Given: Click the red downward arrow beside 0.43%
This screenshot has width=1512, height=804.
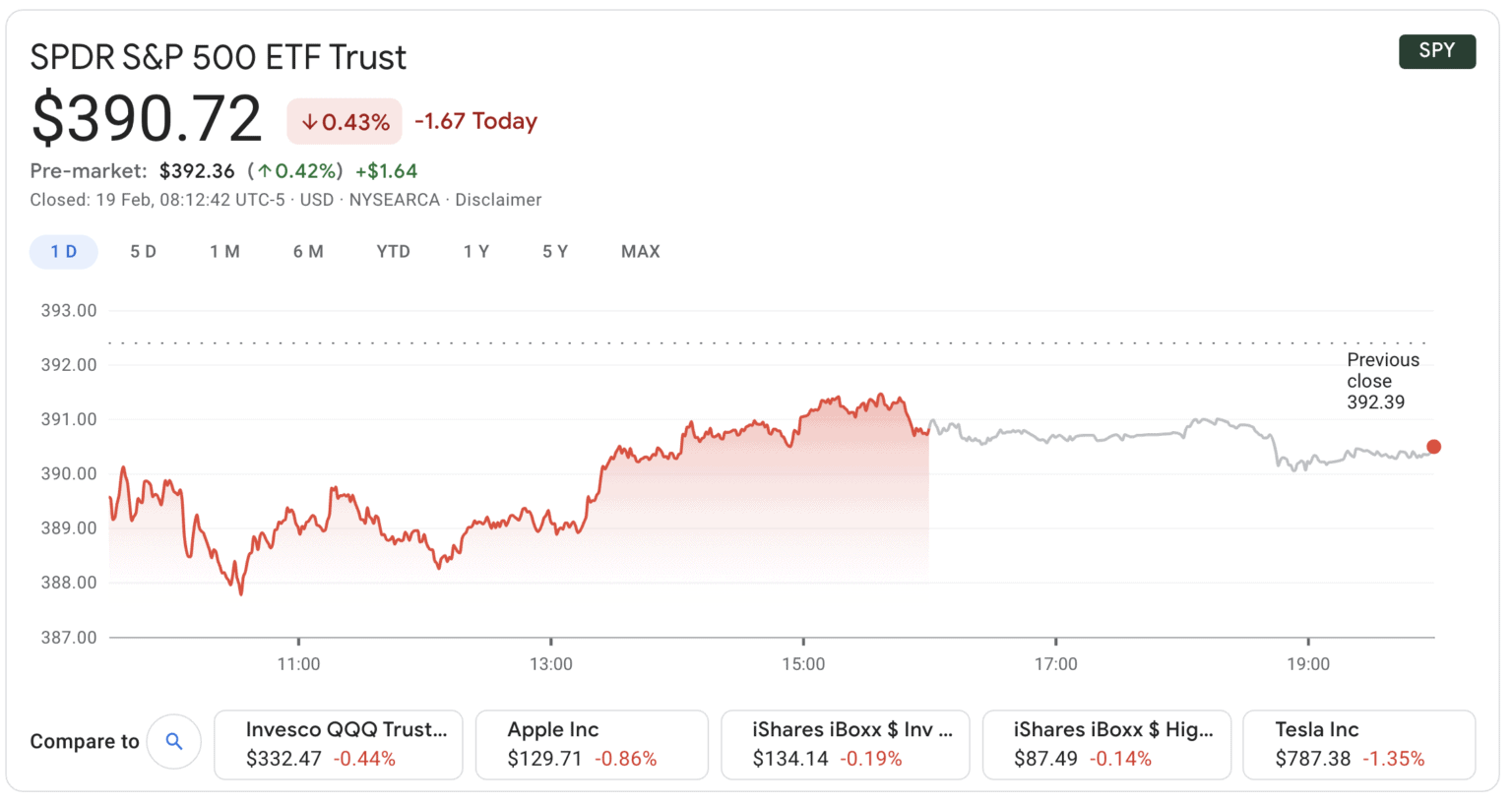Looking at the screenshot, I should coord(308,121).
